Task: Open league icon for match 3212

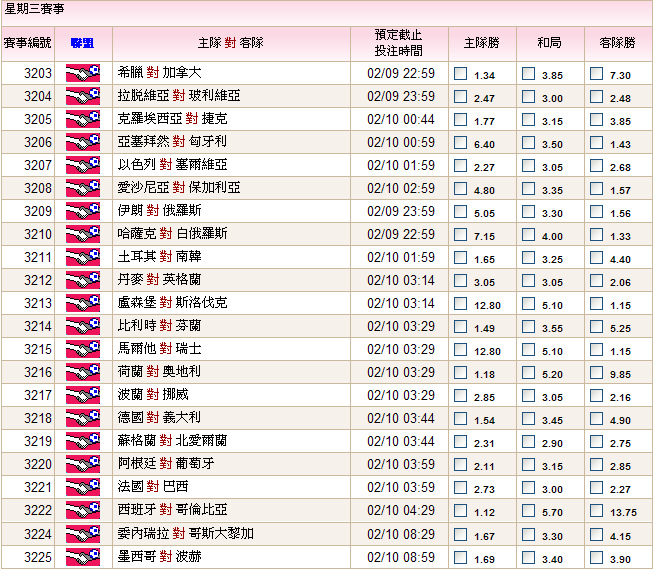Action: coord(83,280)
